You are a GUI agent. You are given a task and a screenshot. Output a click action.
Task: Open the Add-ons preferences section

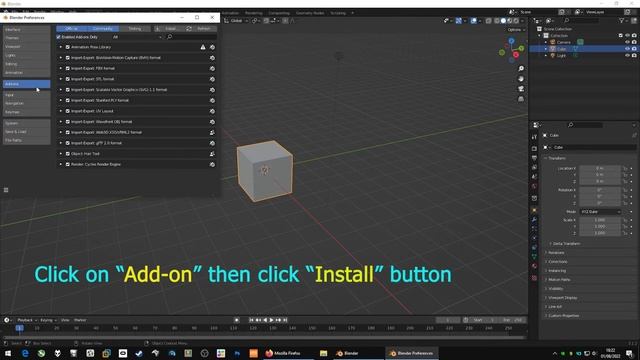27,84
